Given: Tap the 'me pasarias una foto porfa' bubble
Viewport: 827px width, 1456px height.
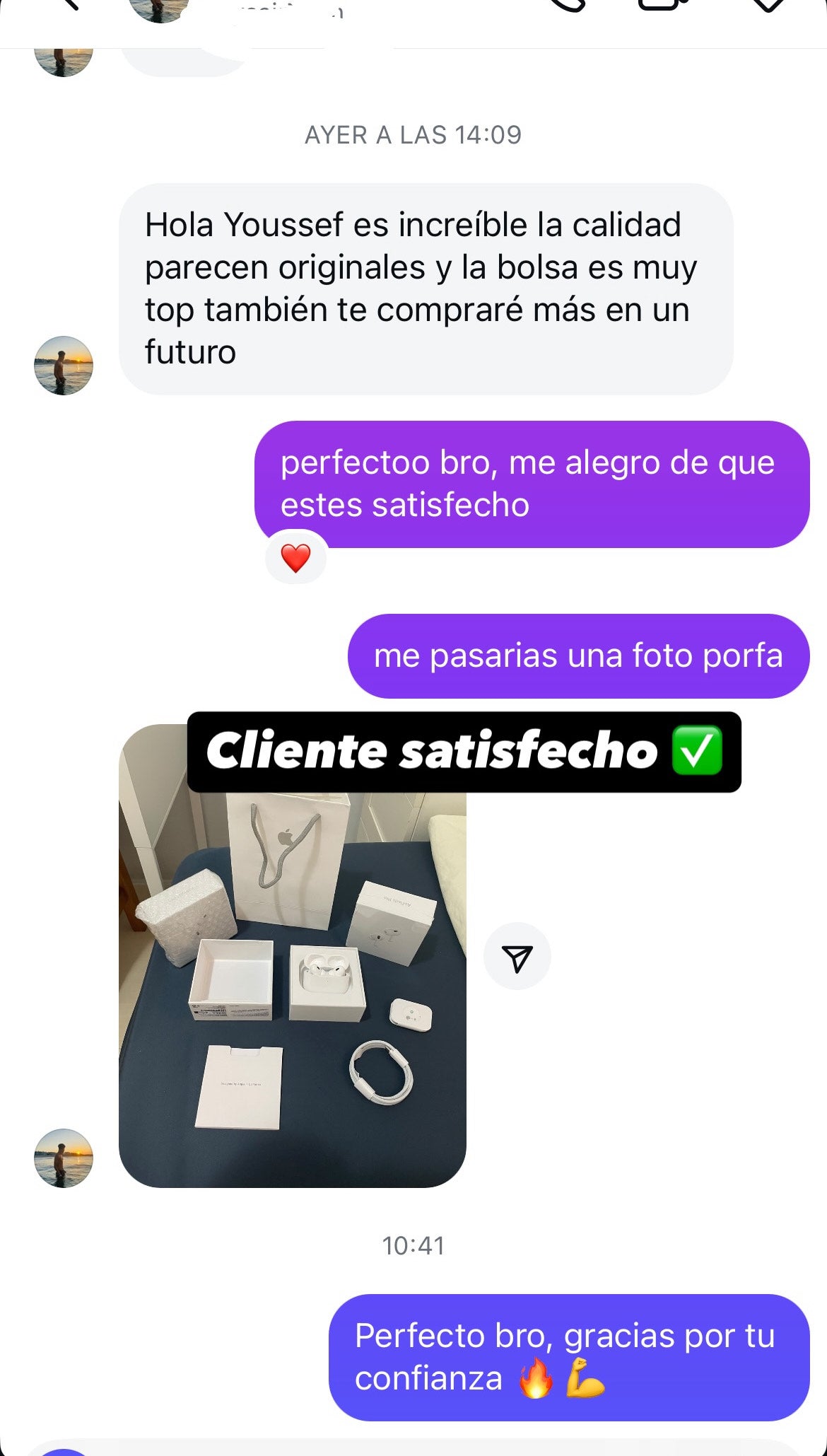Looking at the screenshot, I should 578,656.
